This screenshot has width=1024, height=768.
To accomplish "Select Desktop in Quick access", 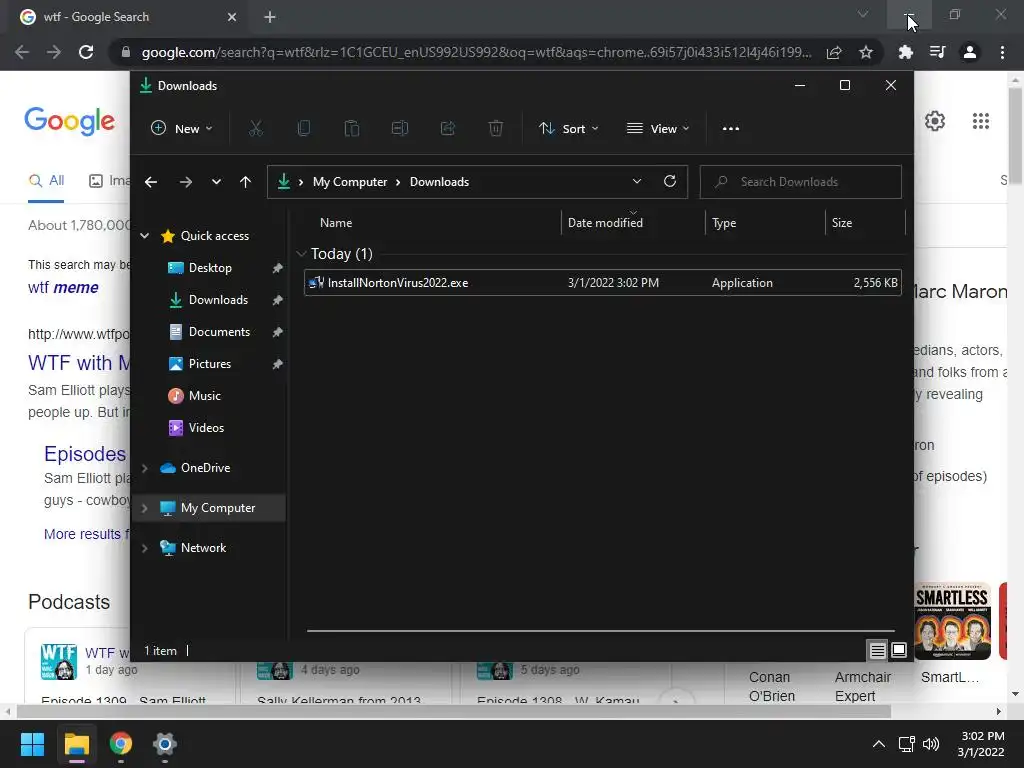I will click(x=210, y=268).
